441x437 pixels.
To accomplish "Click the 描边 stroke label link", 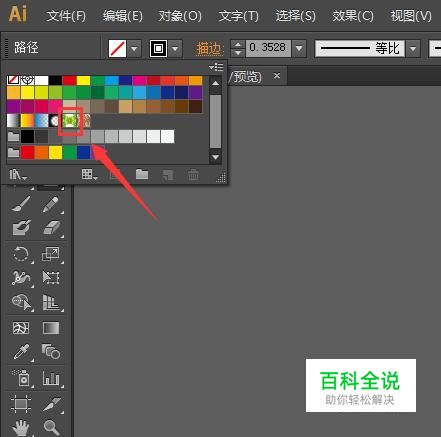I will point(209,49).
